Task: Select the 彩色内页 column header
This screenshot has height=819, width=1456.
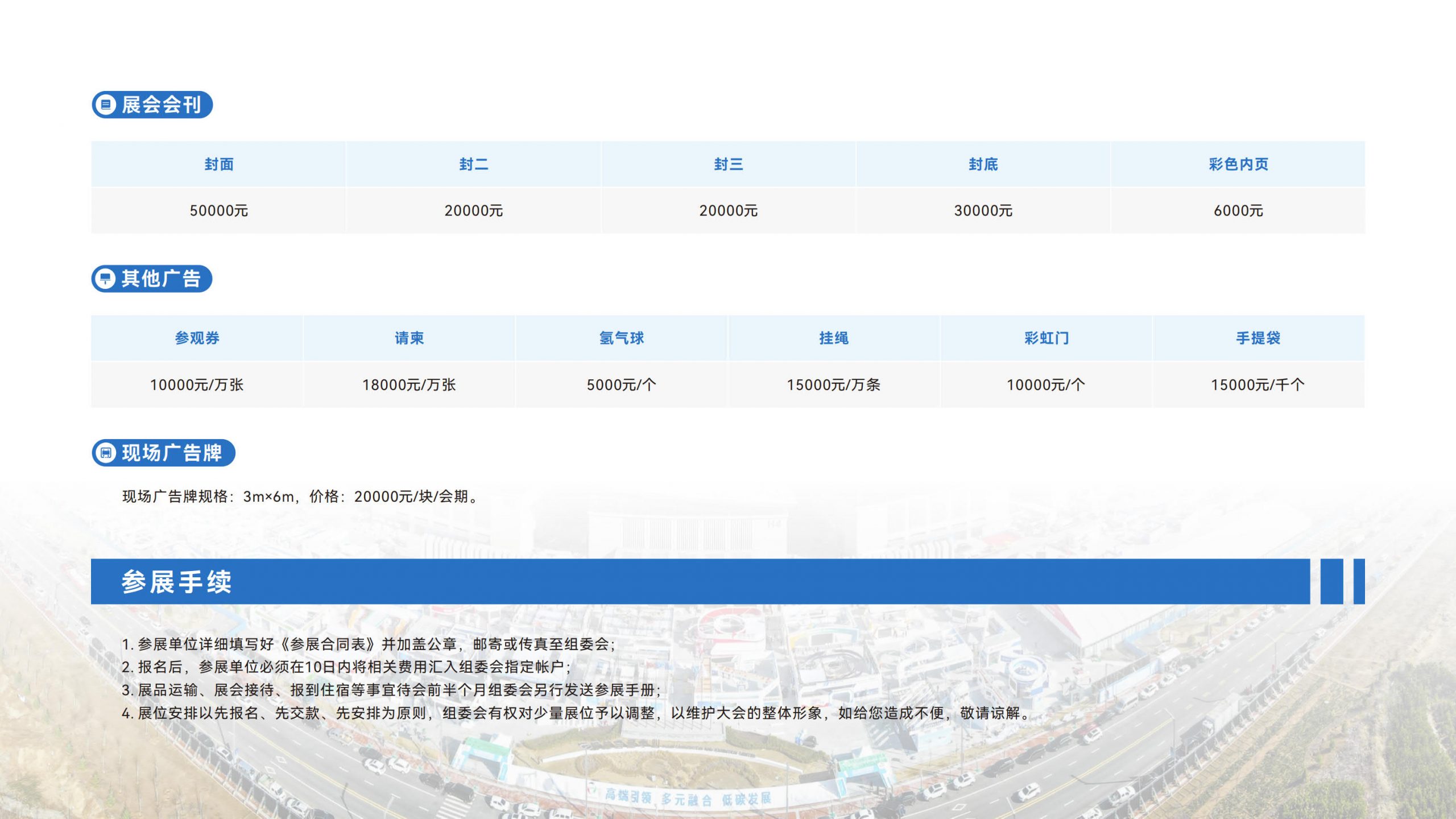Action: point(1238,164)
